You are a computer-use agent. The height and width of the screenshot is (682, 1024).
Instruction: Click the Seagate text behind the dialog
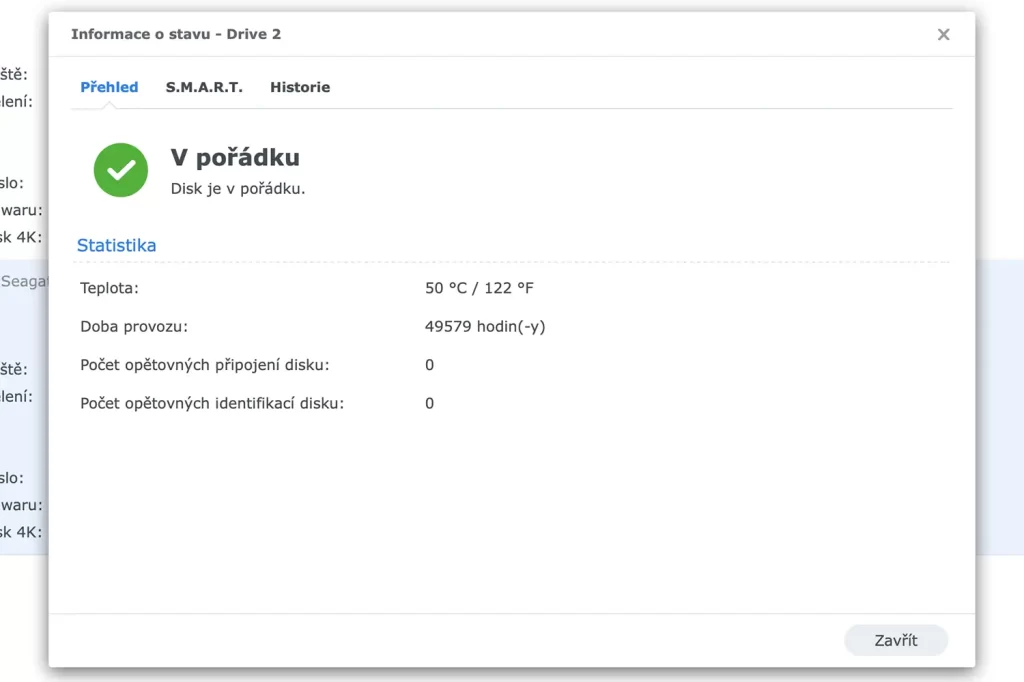[24, 282]
